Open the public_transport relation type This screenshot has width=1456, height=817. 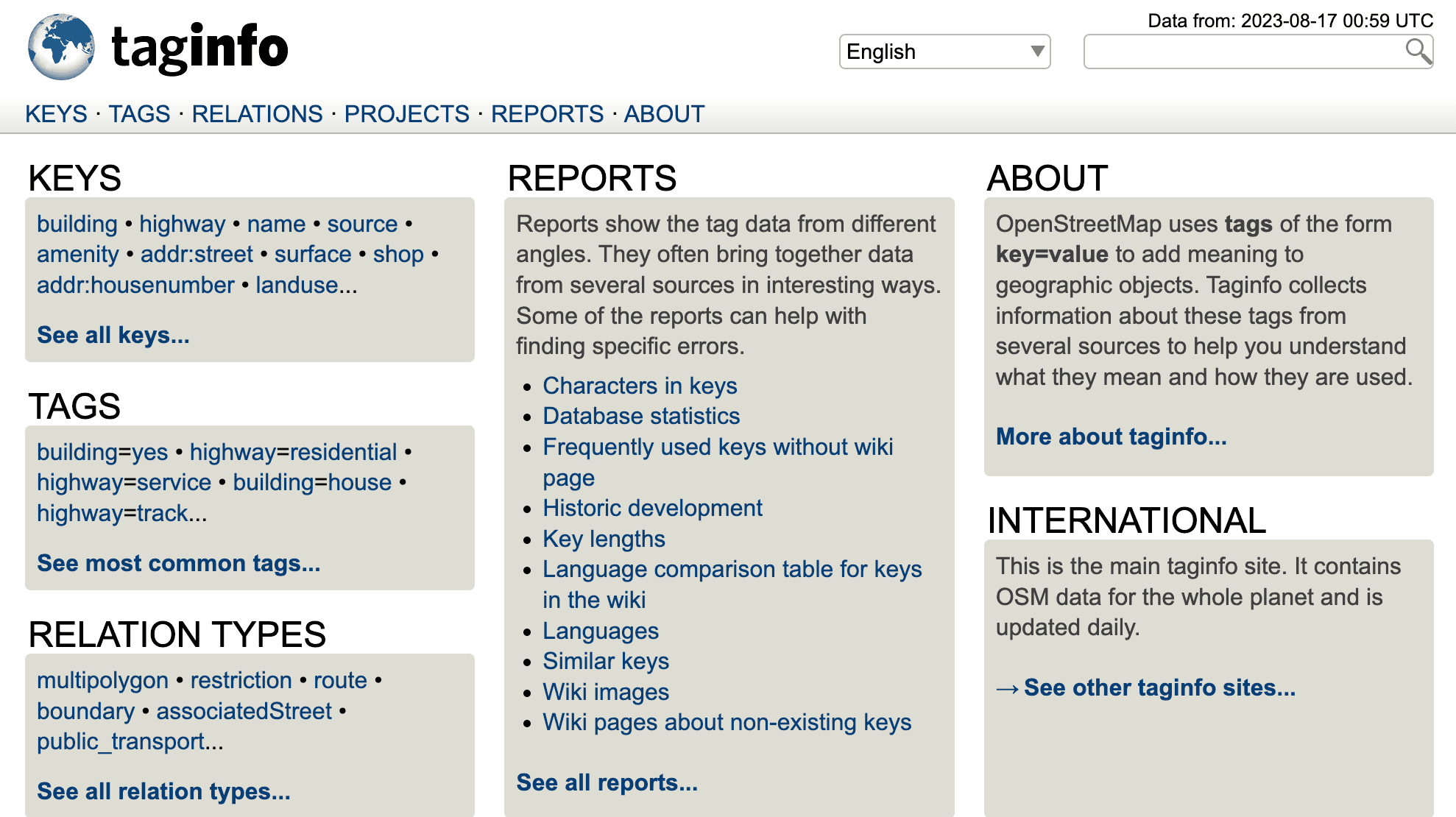pos(121,741)
